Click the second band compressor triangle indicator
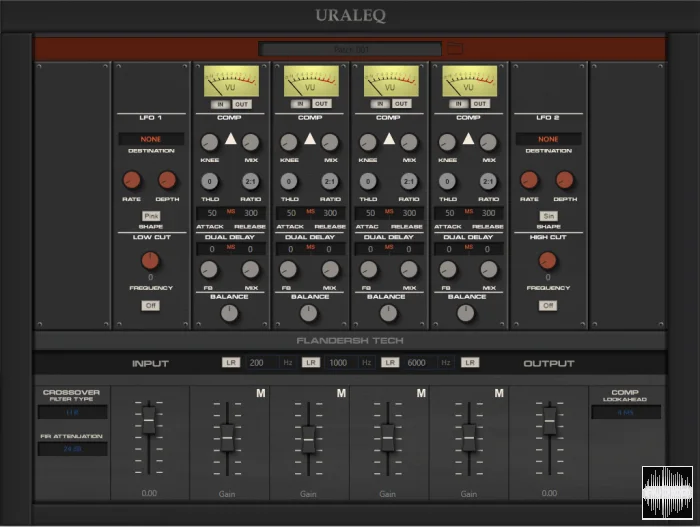This screenshot has height=527, width=700. point(310,139)
